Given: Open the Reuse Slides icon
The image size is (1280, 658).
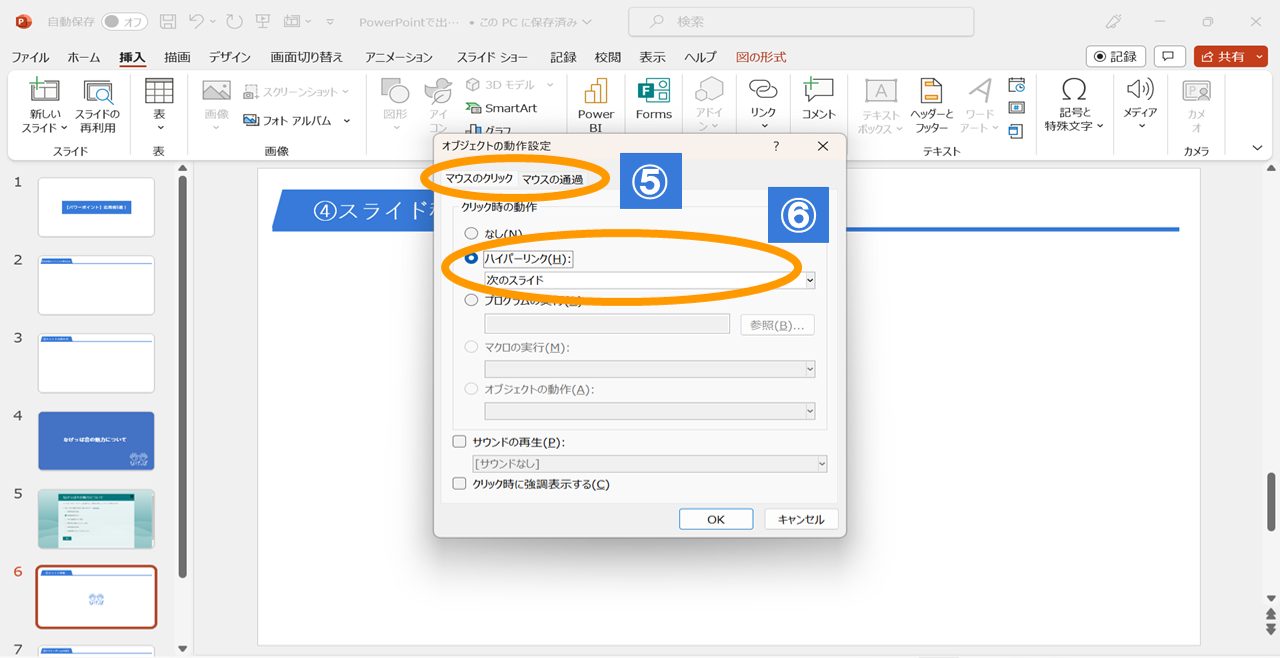Looking at the screenshot, I should (98, 92).
